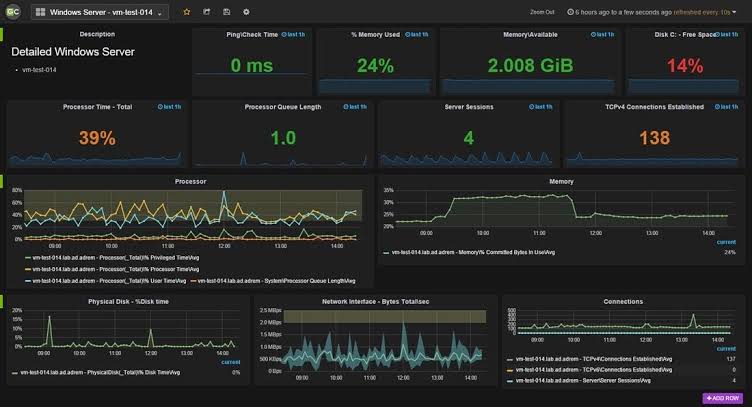
Task: Open the first row's green handle menu
Action: point(1,35)
